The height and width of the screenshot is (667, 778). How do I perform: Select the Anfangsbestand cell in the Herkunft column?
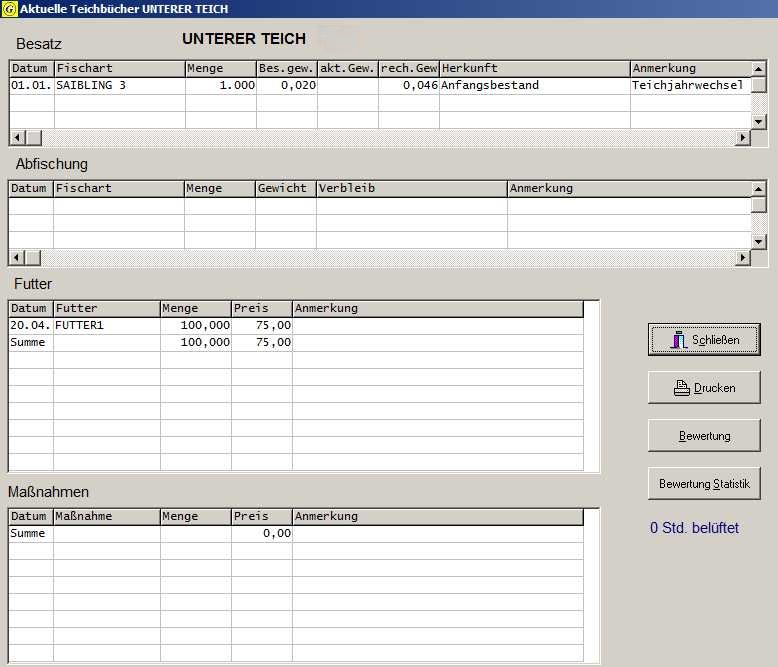coord(534,86)
